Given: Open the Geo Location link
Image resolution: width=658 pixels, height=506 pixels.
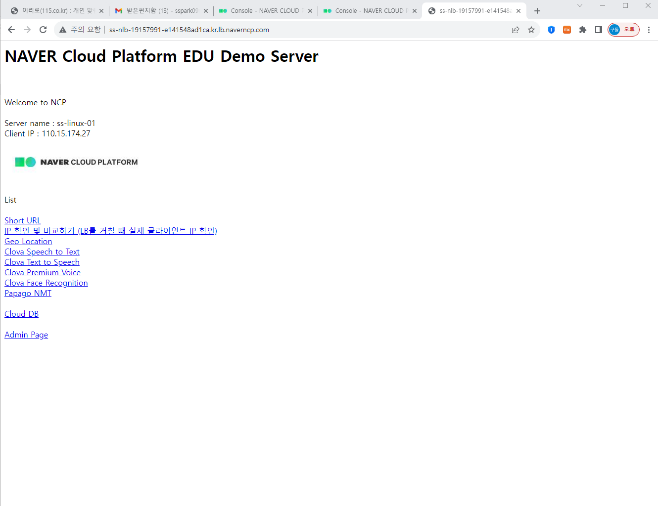Looking at the screenshot, I should [28, 241].
